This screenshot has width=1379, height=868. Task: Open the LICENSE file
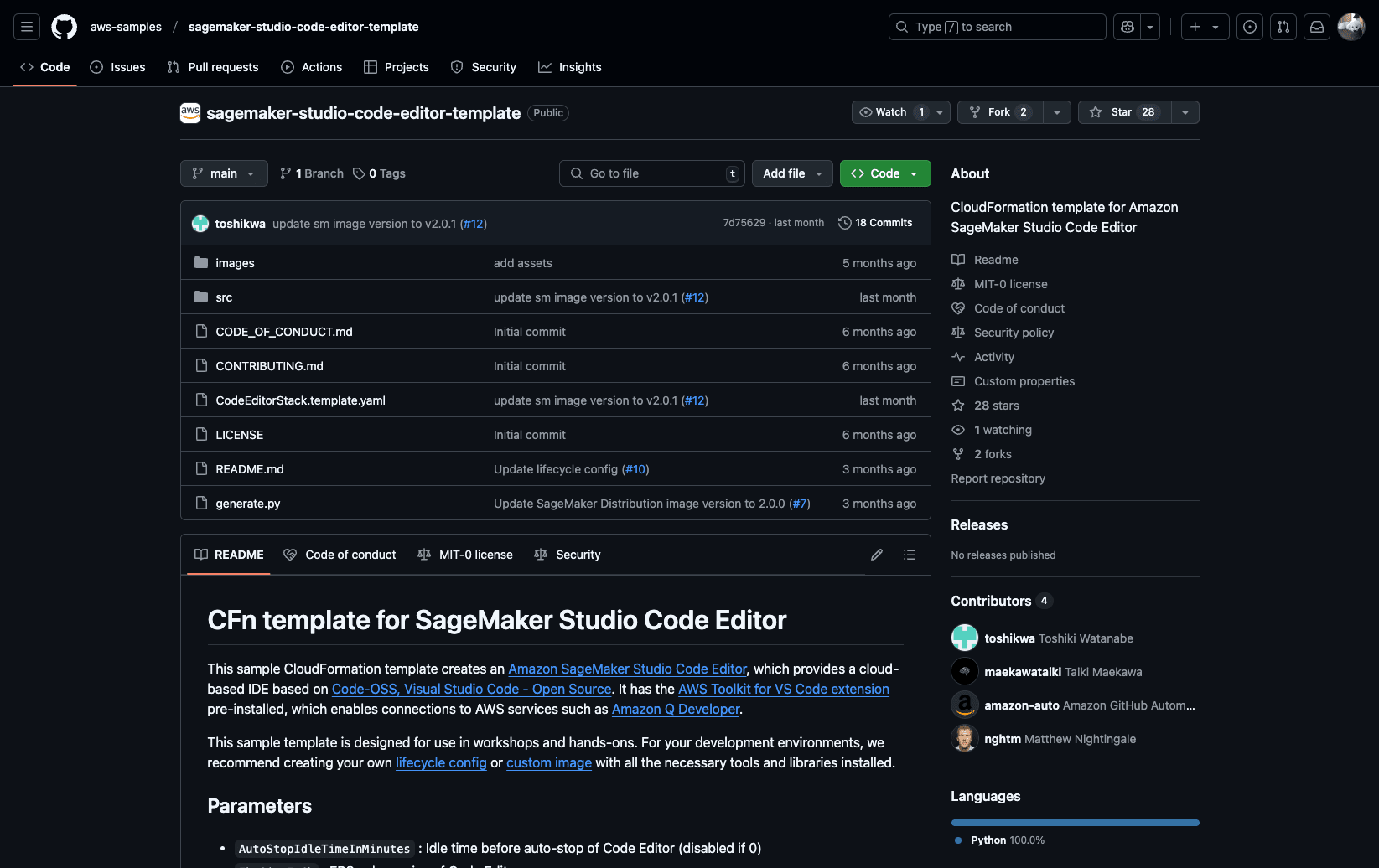point(239,435)
